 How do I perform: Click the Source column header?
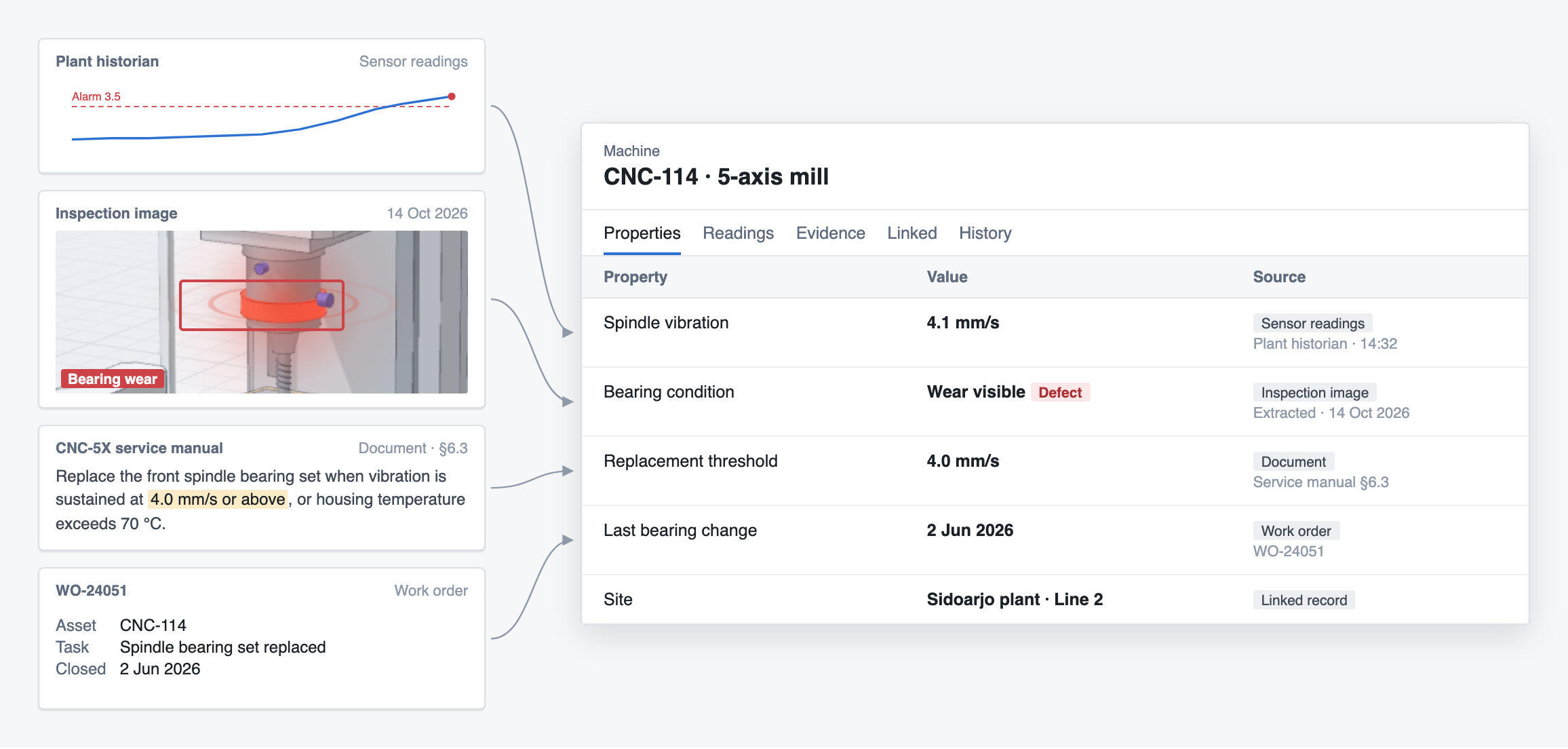click(1279, 277)
